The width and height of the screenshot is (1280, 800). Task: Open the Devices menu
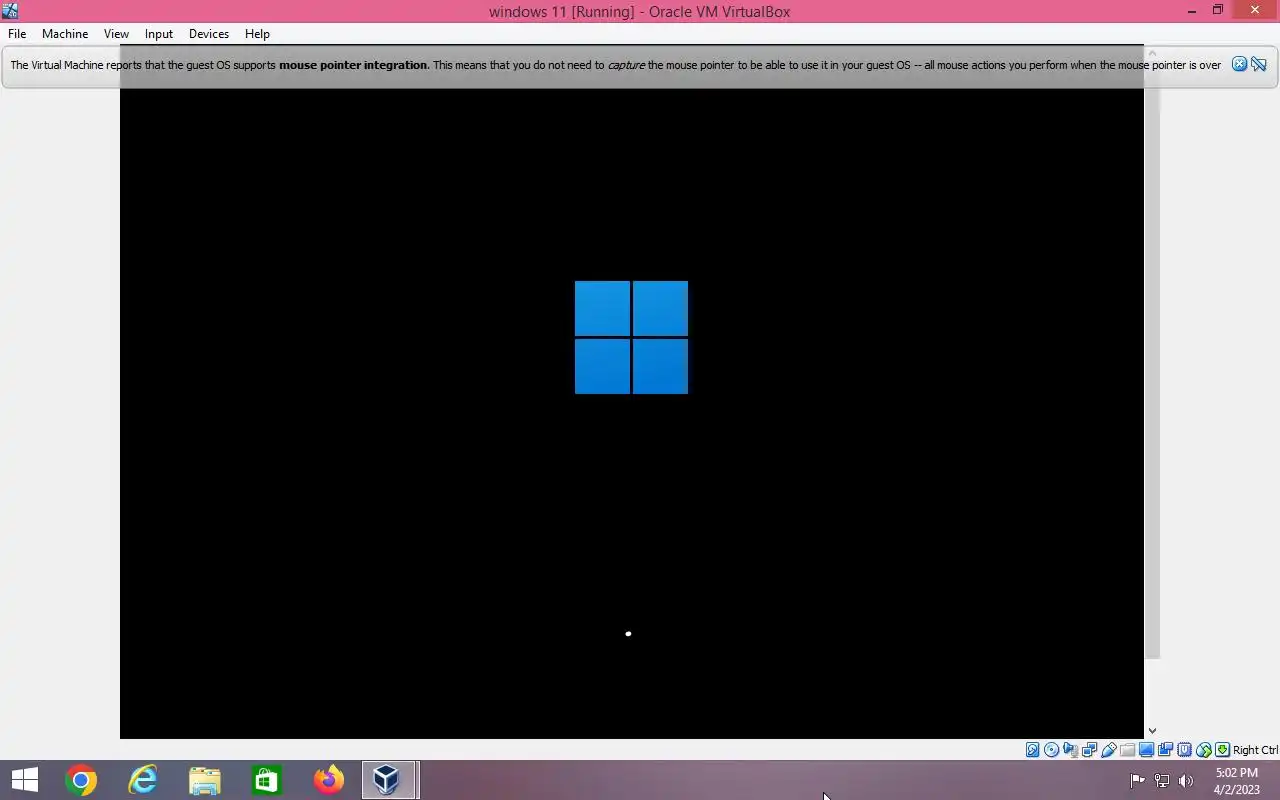point(209,33)
